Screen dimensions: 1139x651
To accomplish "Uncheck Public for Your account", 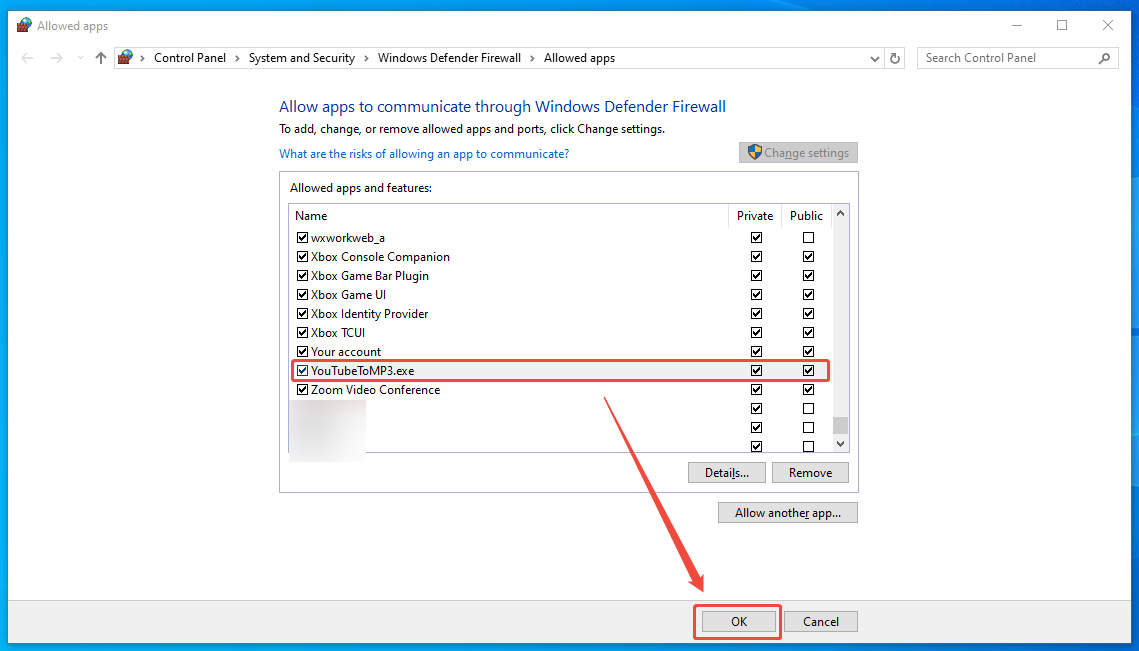I will pos(808,352).
